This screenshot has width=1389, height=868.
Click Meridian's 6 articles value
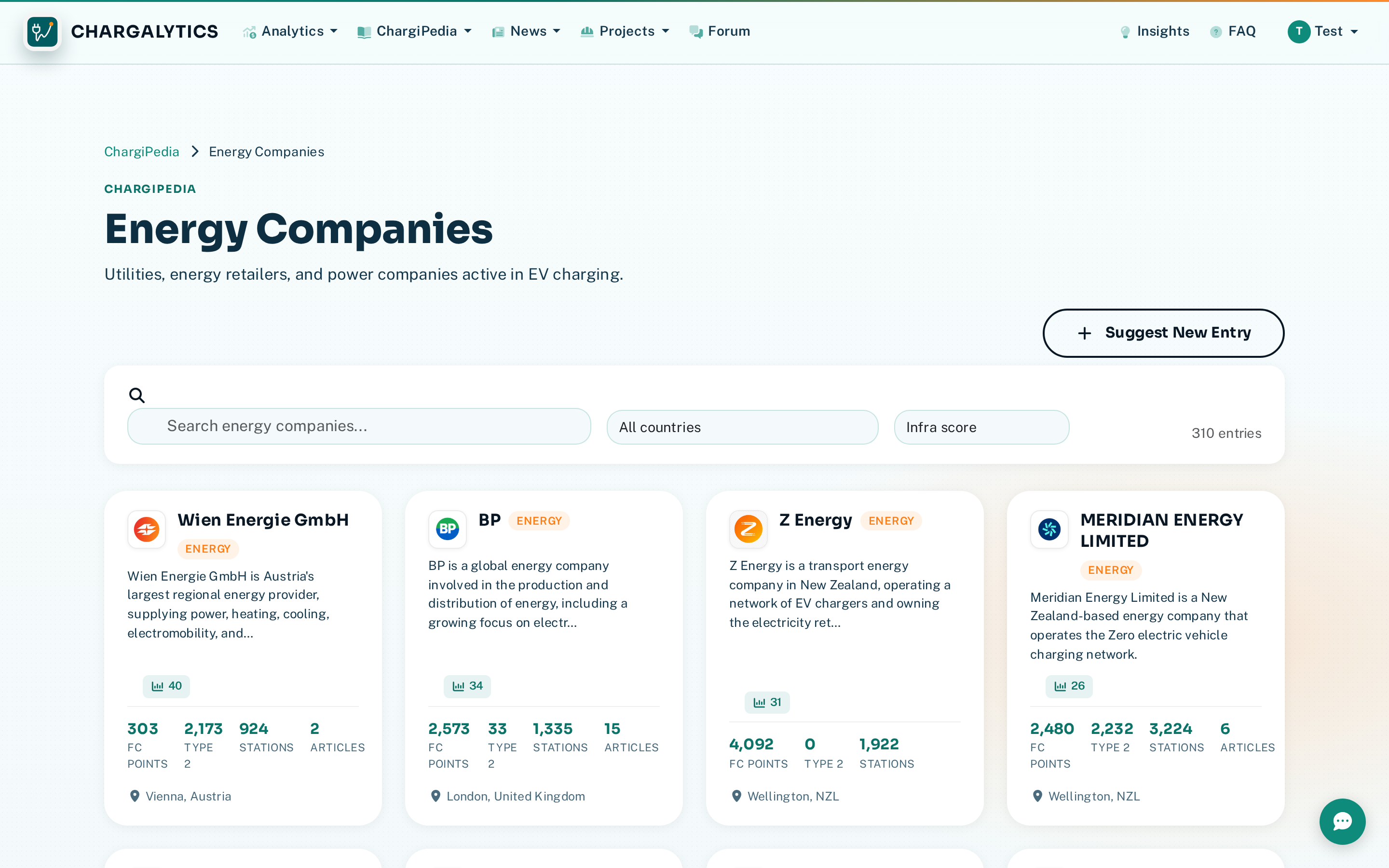click(x=1225, y=729)
